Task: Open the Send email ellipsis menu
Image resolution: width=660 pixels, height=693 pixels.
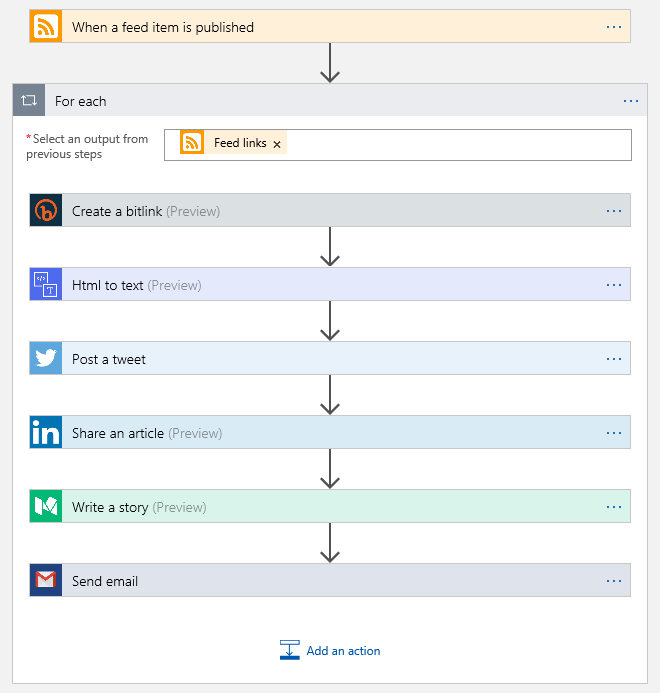Action: coord(614,581)
